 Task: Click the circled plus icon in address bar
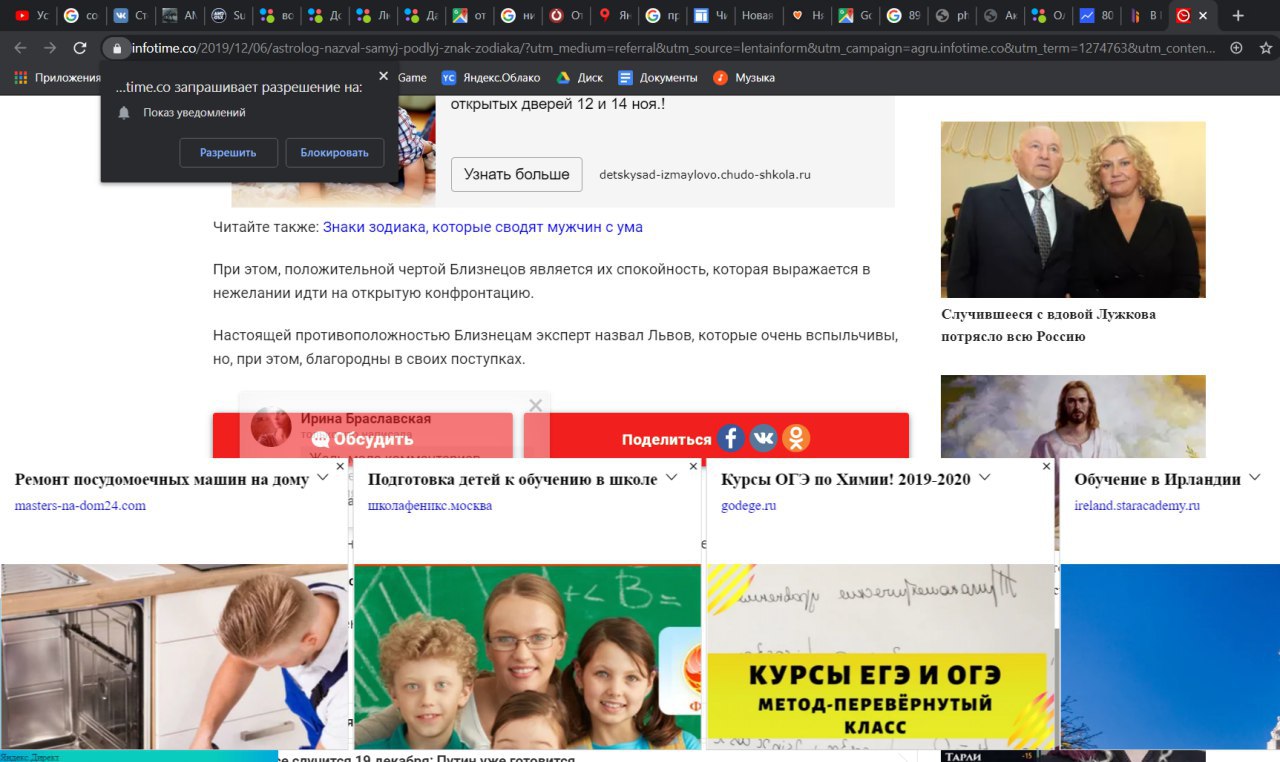point(1236,48)
